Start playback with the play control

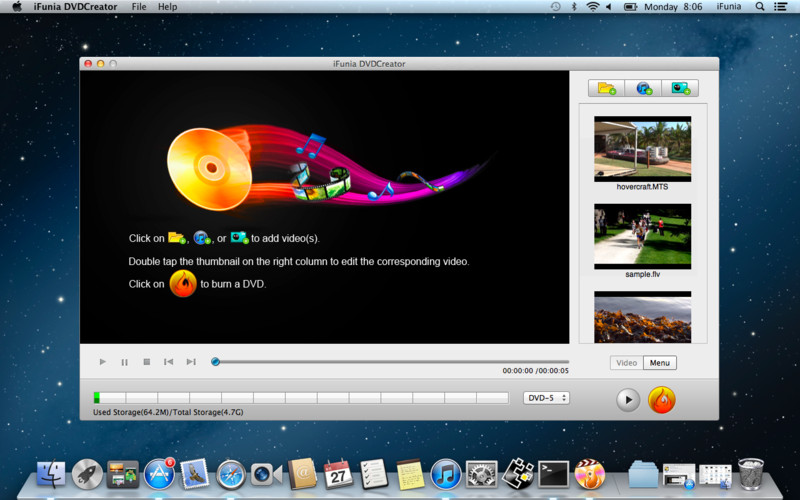point(103,362)
